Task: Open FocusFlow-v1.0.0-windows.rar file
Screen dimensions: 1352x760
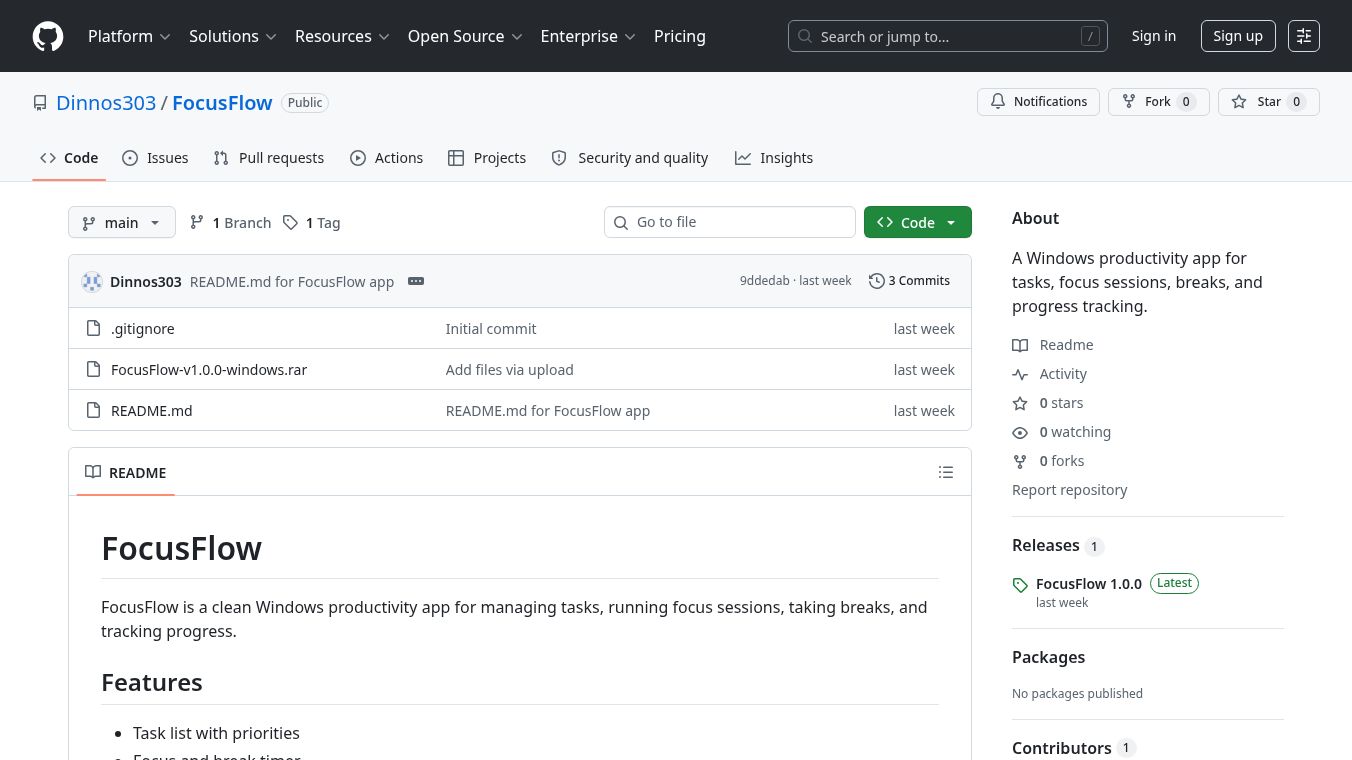Action: (209, 369)
